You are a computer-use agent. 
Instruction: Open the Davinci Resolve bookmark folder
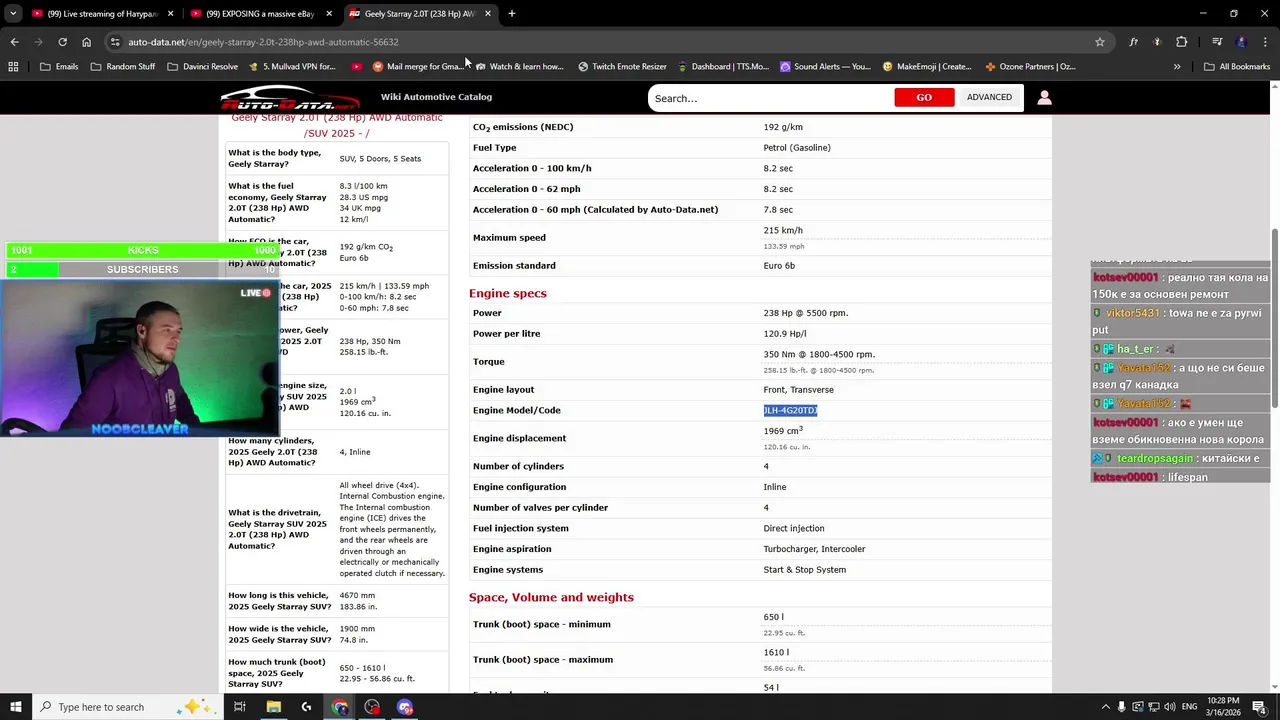pyautogui.click(x=202, y=67)
